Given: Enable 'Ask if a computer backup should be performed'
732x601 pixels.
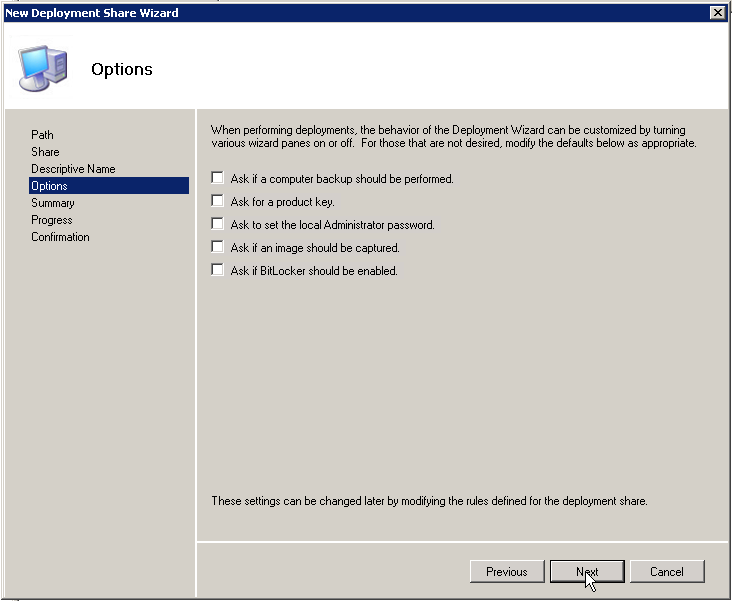Looking at the screenshot, I should click(217, 179).
